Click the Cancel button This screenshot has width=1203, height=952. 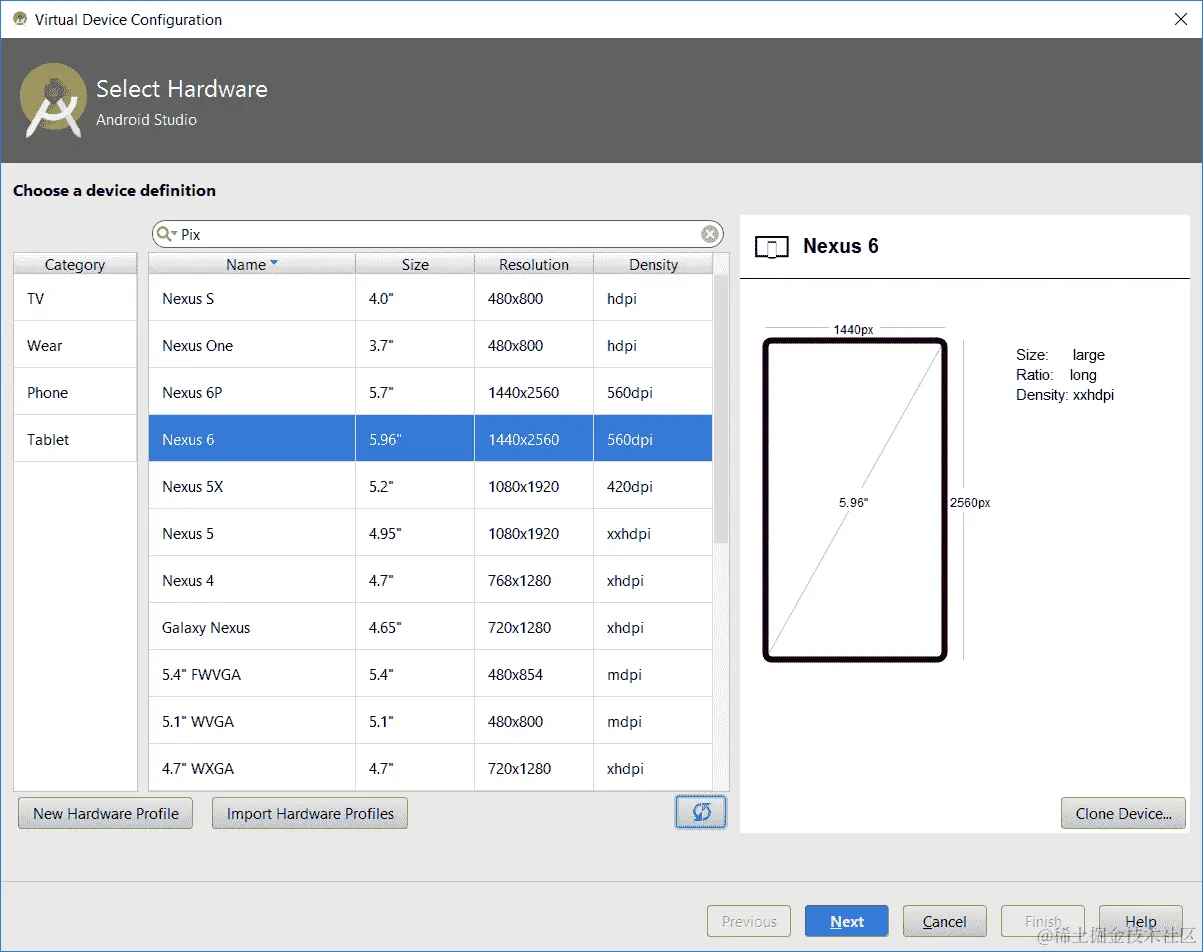[944, 921]
